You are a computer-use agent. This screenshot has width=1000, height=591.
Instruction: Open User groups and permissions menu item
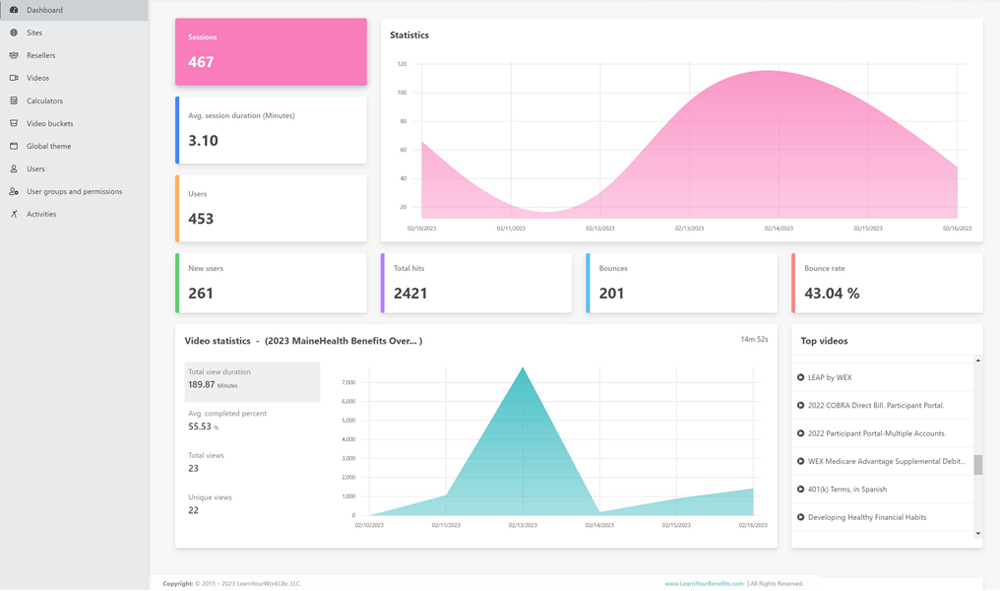74,191
